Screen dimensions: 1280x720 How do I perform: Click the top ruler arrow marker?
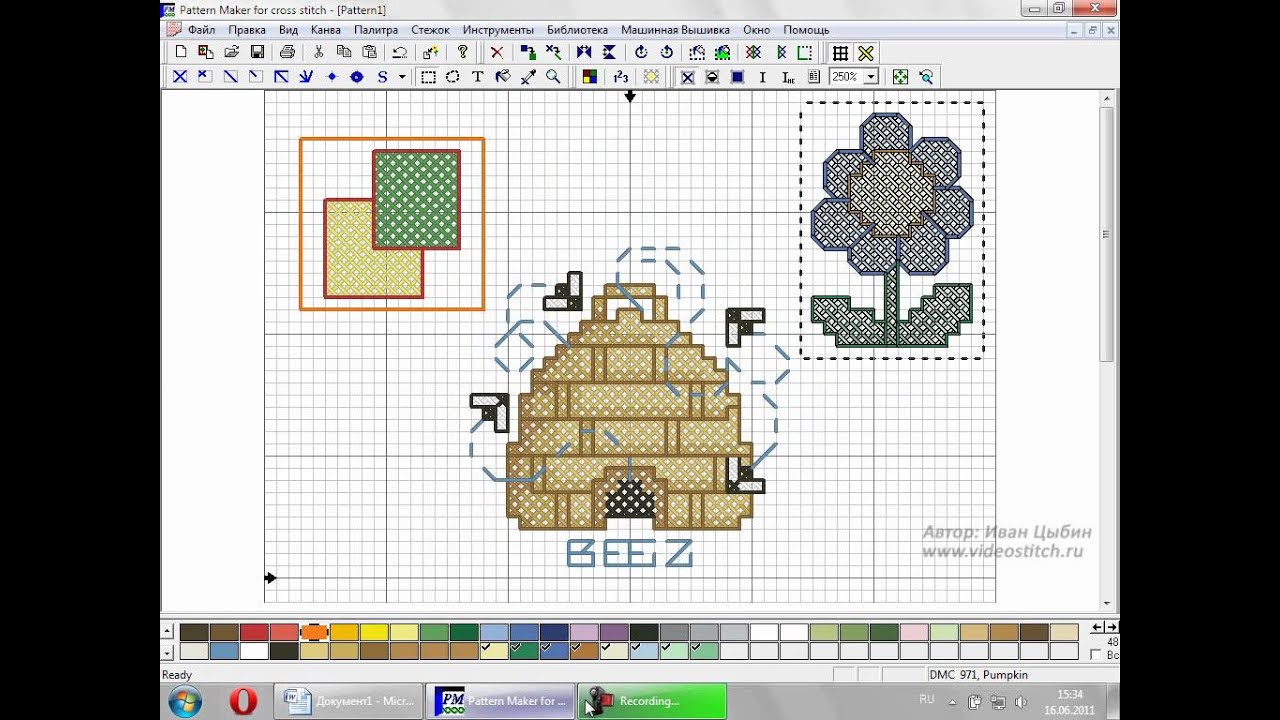coord(630,96)
